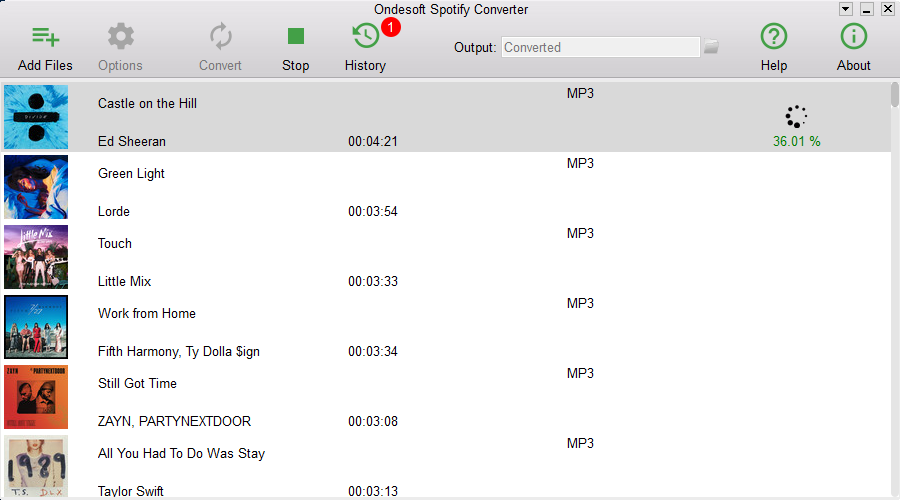Minimize the Ondesoft Spotify Converter window

867,9
